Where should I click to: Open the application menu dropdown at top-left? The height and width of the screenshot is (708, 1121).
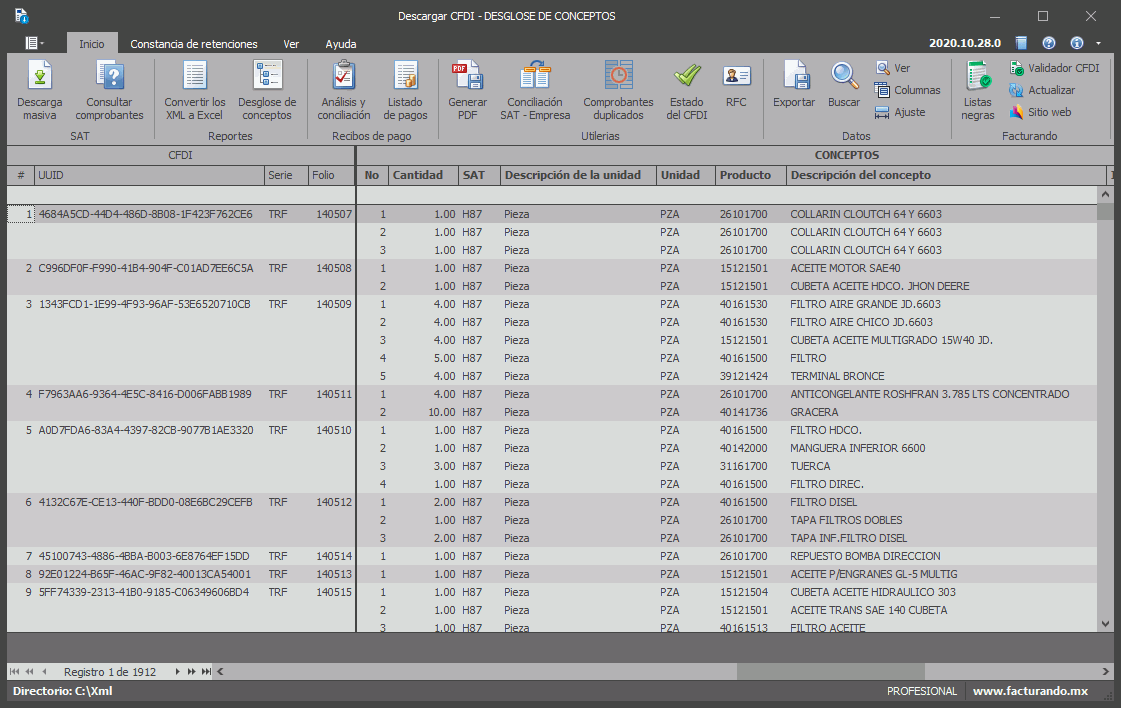pyautogui.click(x=34, y=43)
